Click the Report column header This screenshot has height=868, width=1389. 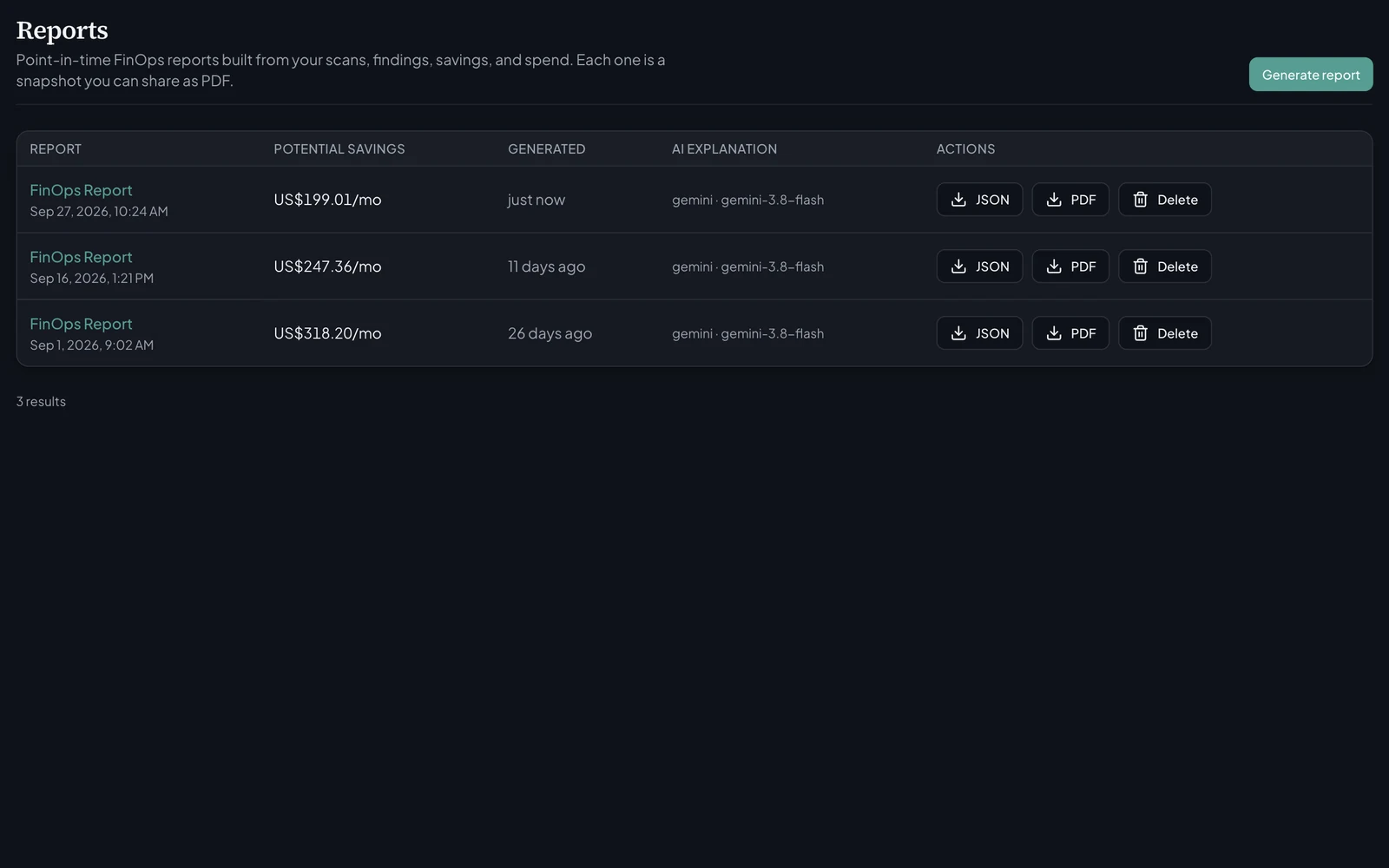(56, 149)
